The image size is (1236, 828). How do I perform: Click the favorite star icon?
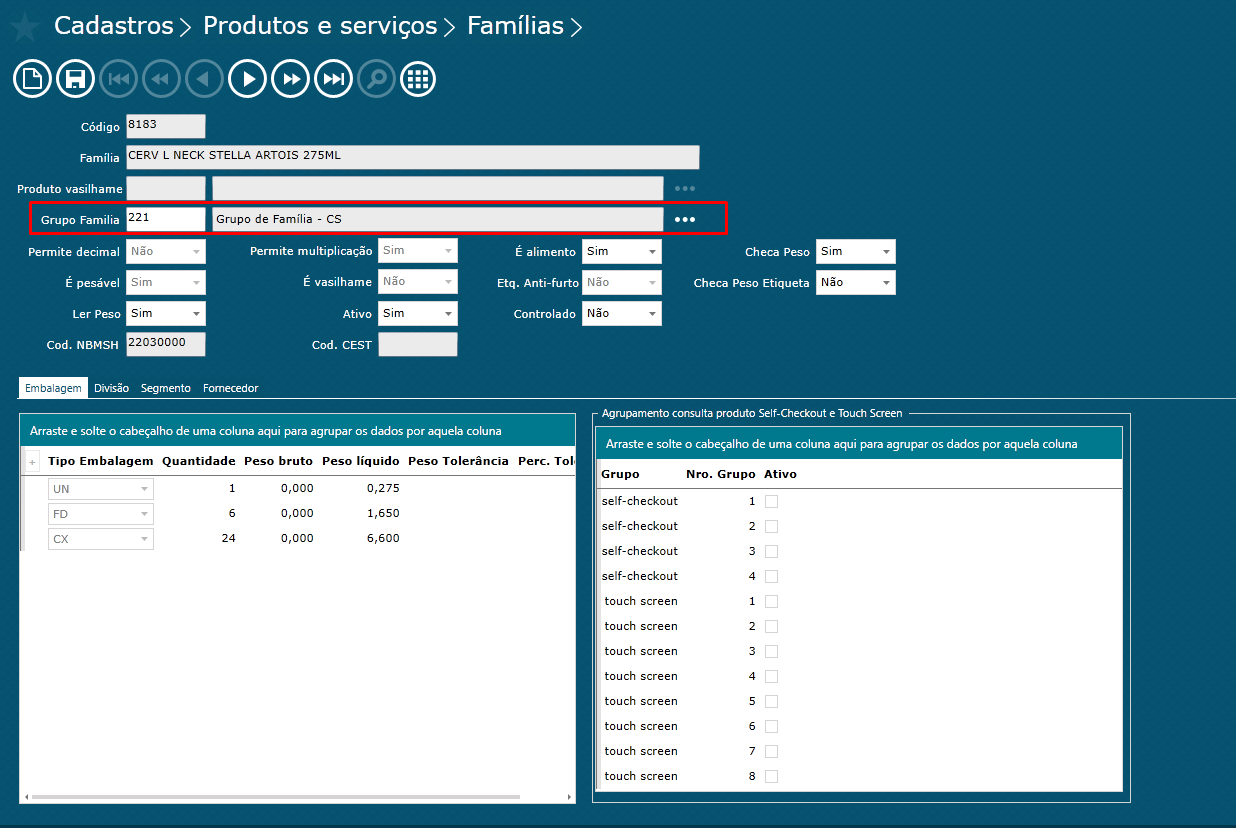25,27
